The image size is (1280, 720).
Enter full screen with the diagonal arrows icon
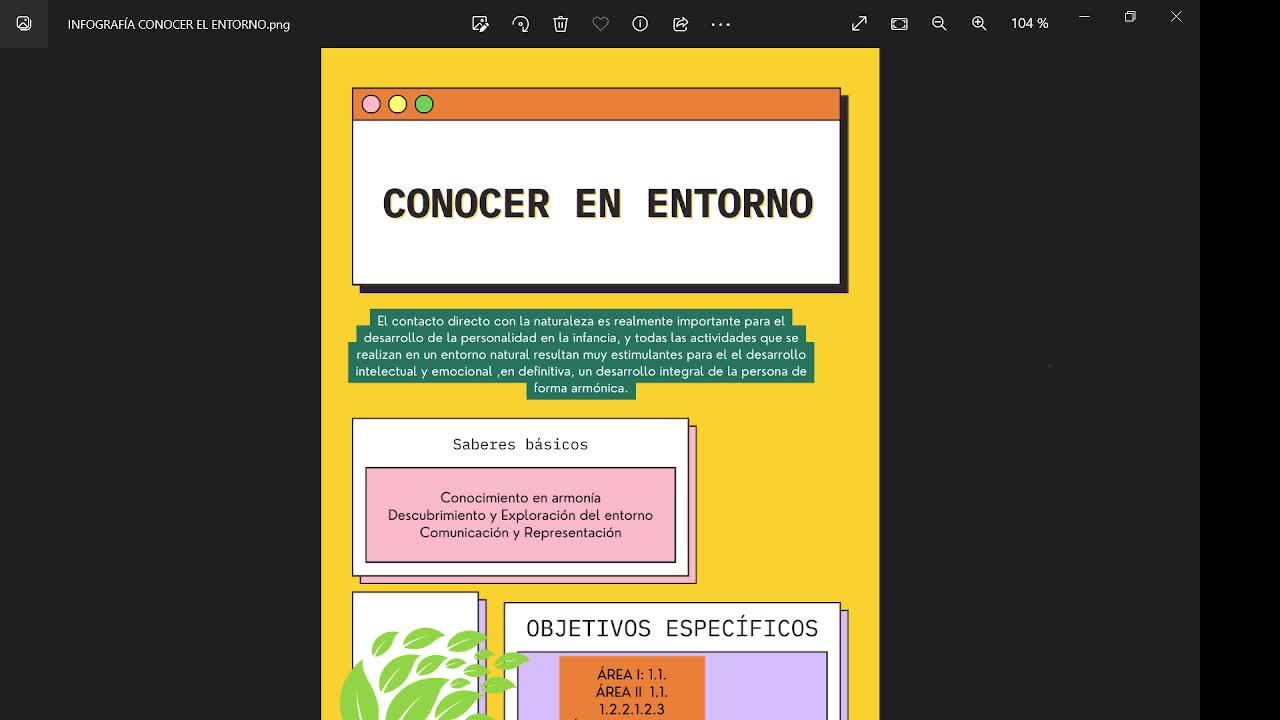[859, 24]
